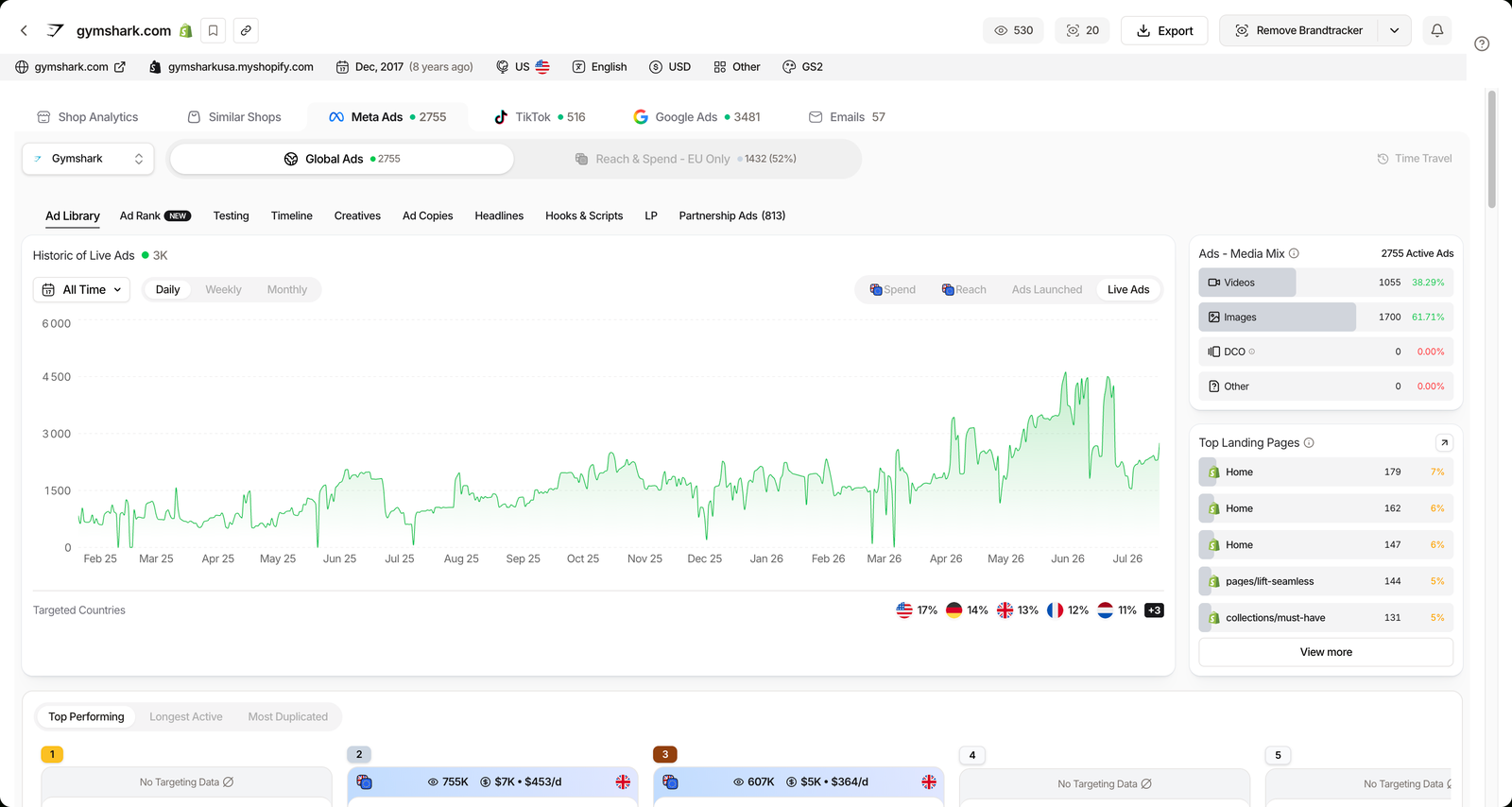The width and height of the screenshot is (1512, 807).
Task: Show the Reach metric on chart
Action: click(x=964, y=290)
